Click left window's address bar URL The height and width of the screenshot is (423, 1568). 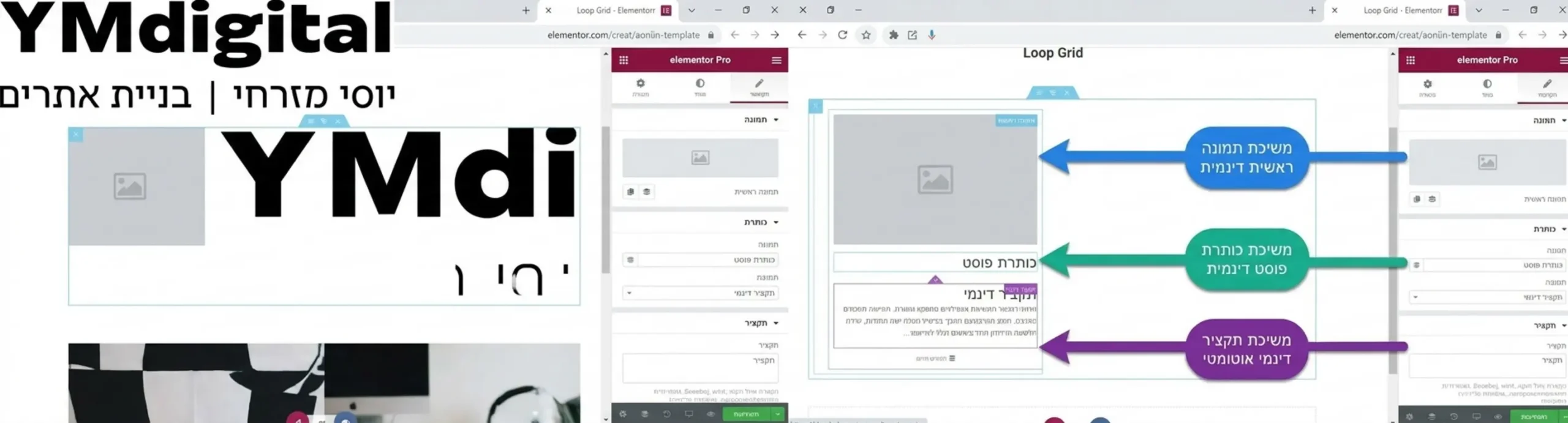pos(624,35)
